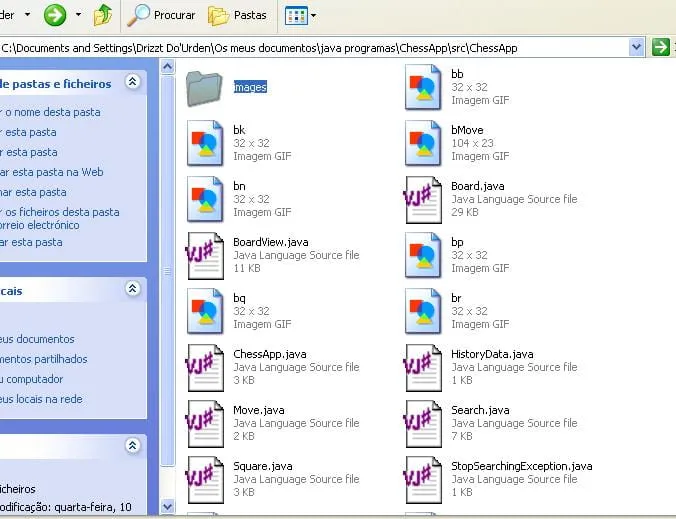676x519 pixels.
Task: Select the BoardView.java file icon
Action: tap(205, 256)
